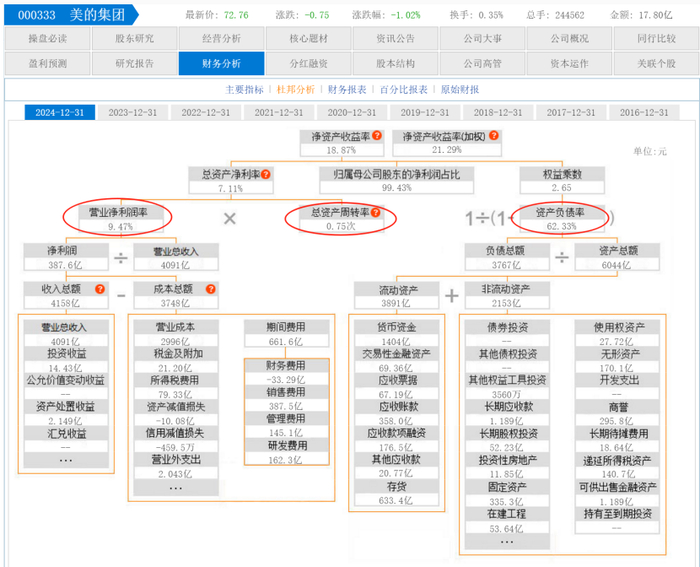
Task: Click the 销售费用 387.5亿 value
Action: pos(286,406)
